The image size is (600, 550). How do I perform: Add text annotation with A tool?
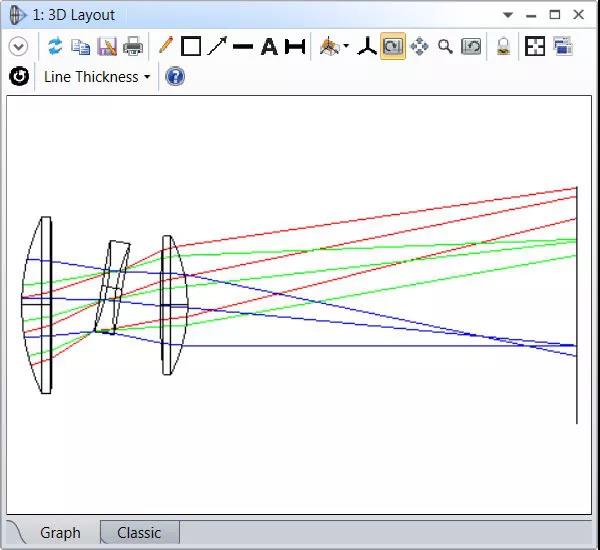click(x=269, y=47)
